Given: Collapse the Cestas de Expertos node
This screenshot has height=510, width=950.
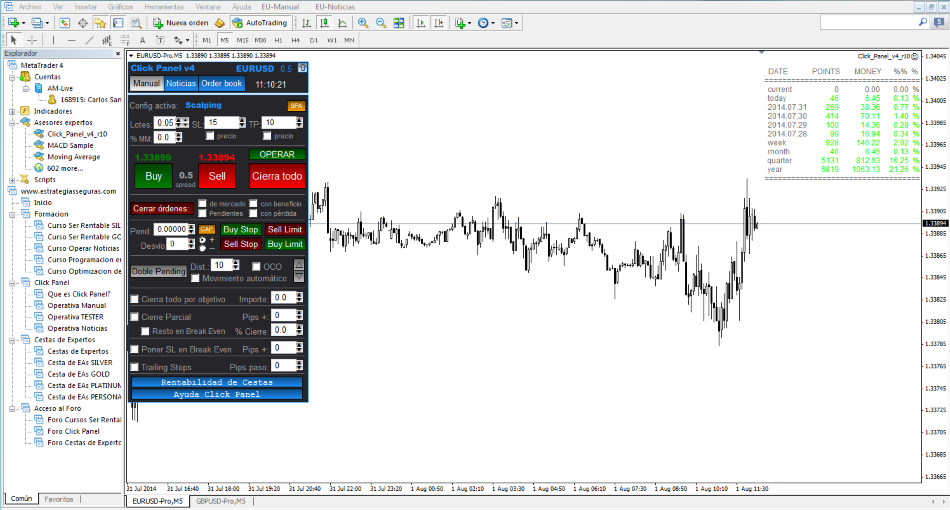Looking at the screenshot, I should 12,340.
